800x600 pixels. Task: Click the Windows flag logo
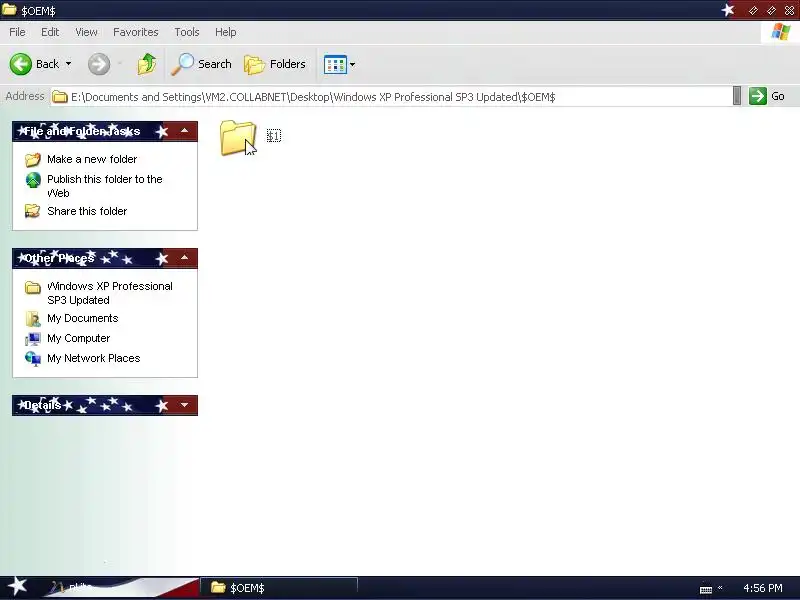pyautogui.click(x=781, y=32)
